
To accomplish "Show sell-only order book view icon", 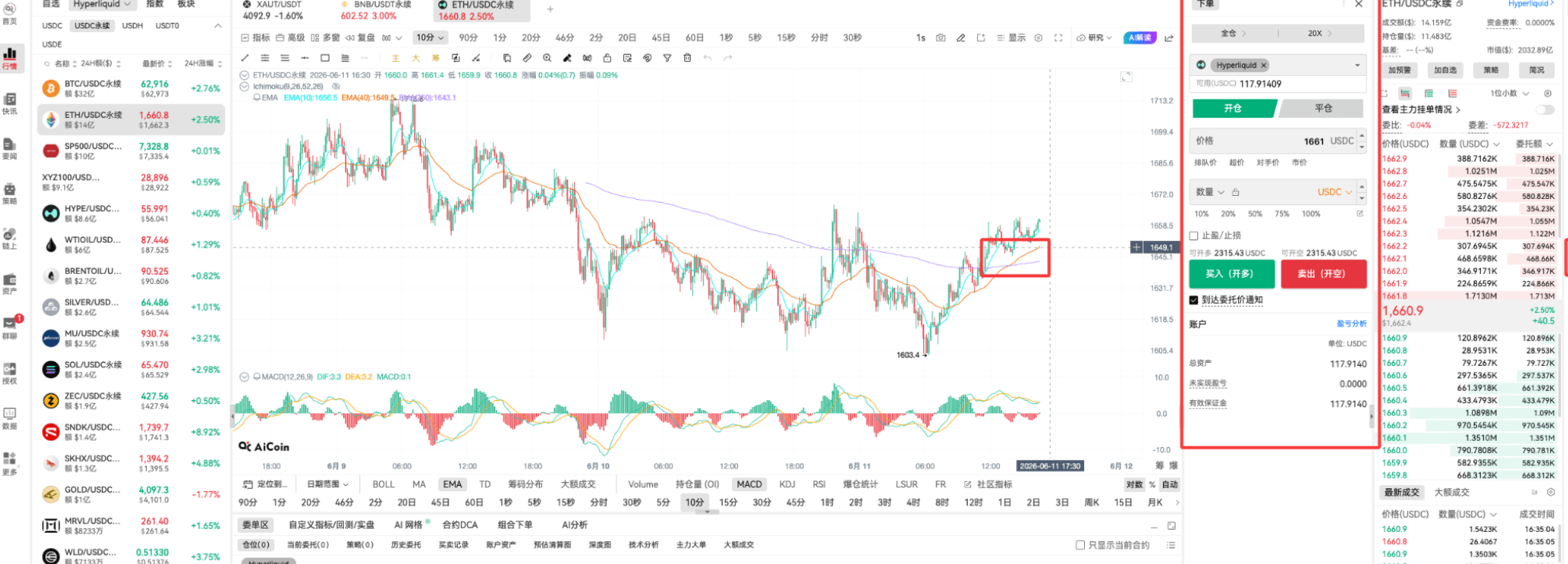I will pos(1452,93).
